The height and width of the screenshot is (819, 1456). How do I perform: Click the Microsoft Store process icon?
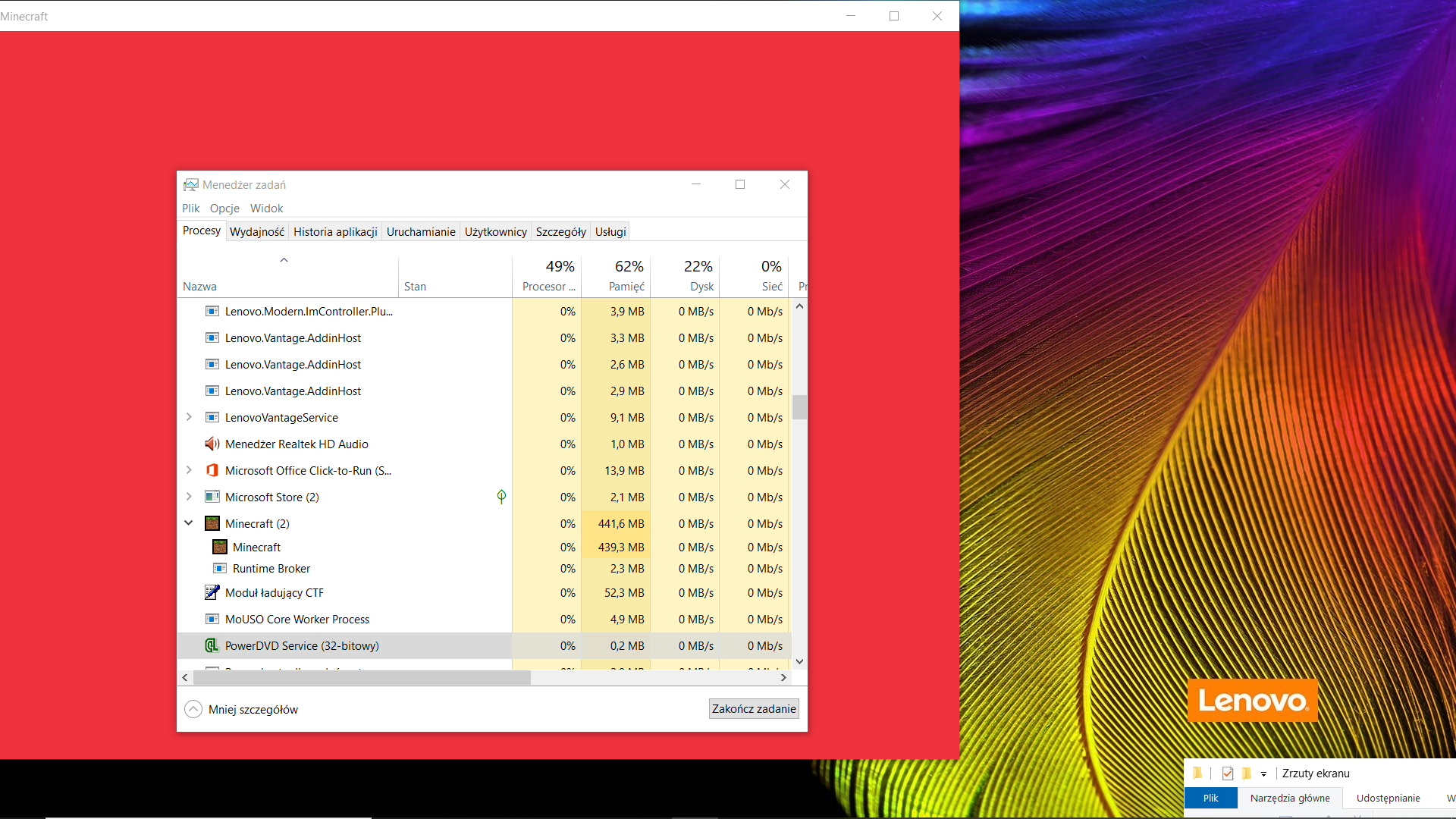[x=212, y=497]
